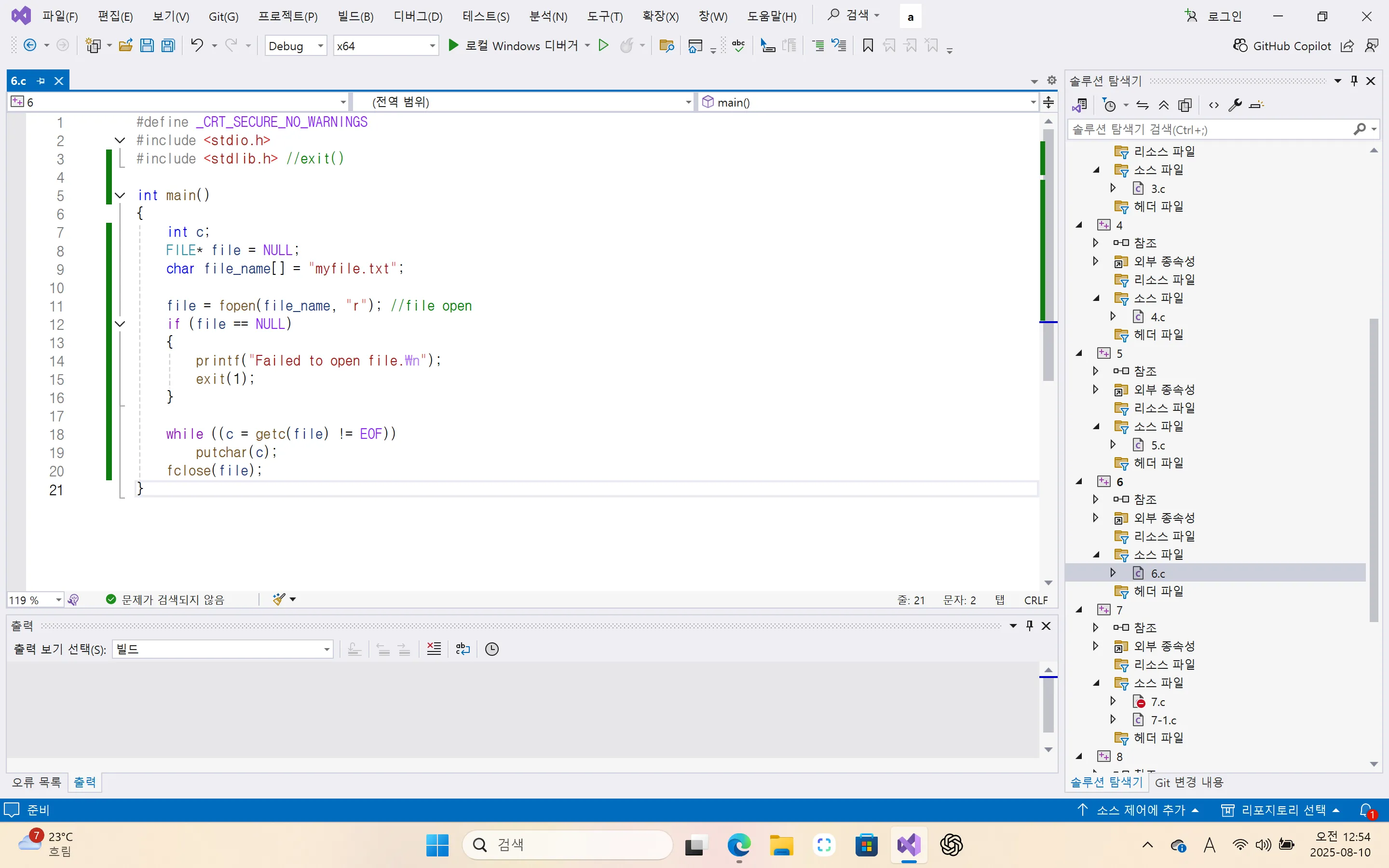This screenshot has width=1389, height=868.
Task: Open ChatGPT app from taskbar
Action: click(951, 844)
